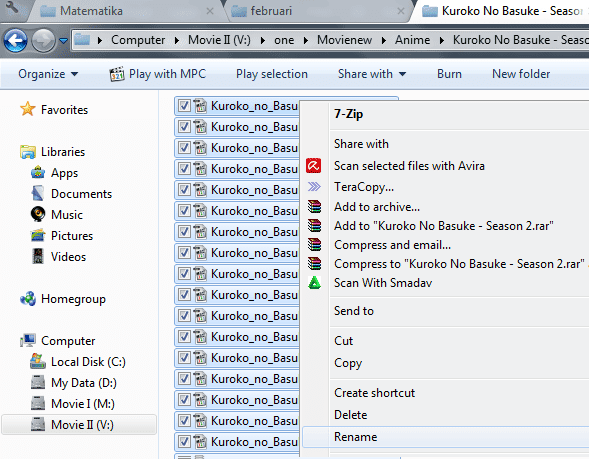Click Movienew in the breadcrumb path
The image size is (589, 459).
[x=344, y=40]
